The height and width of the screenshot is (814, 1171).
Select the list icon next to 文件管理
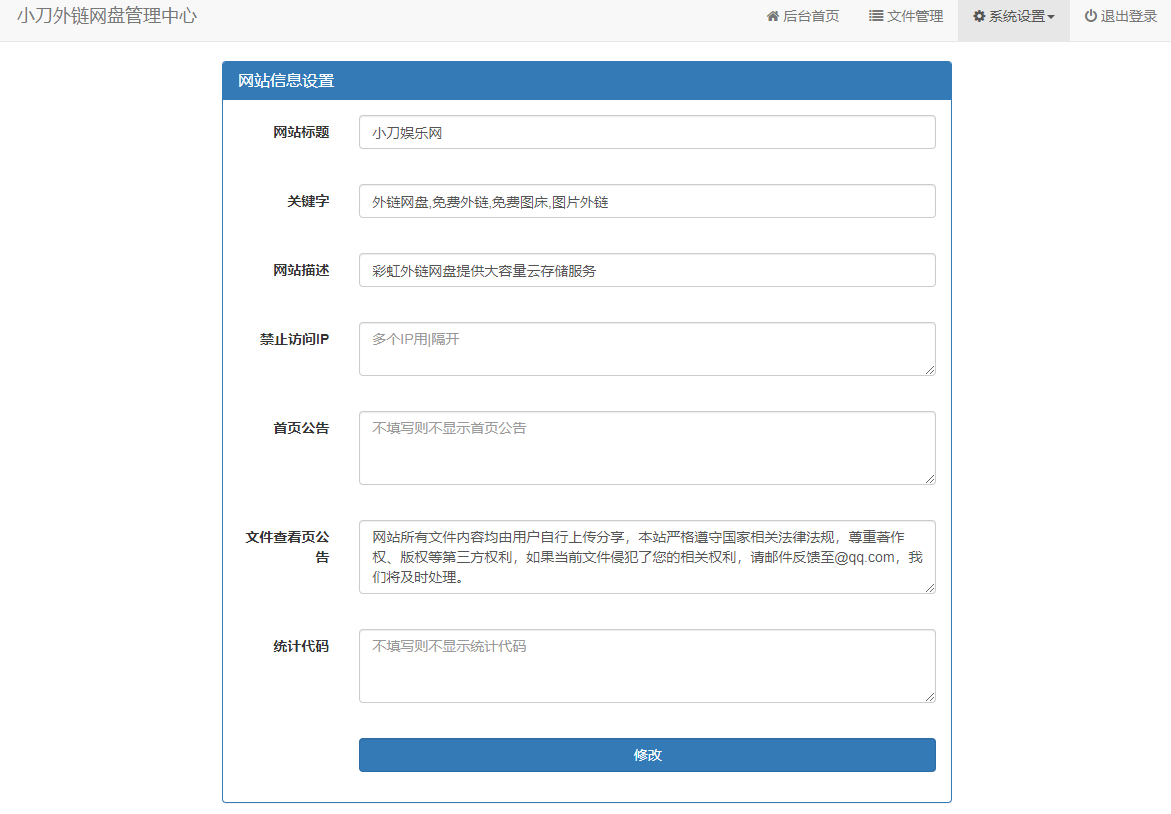(873, 15)
